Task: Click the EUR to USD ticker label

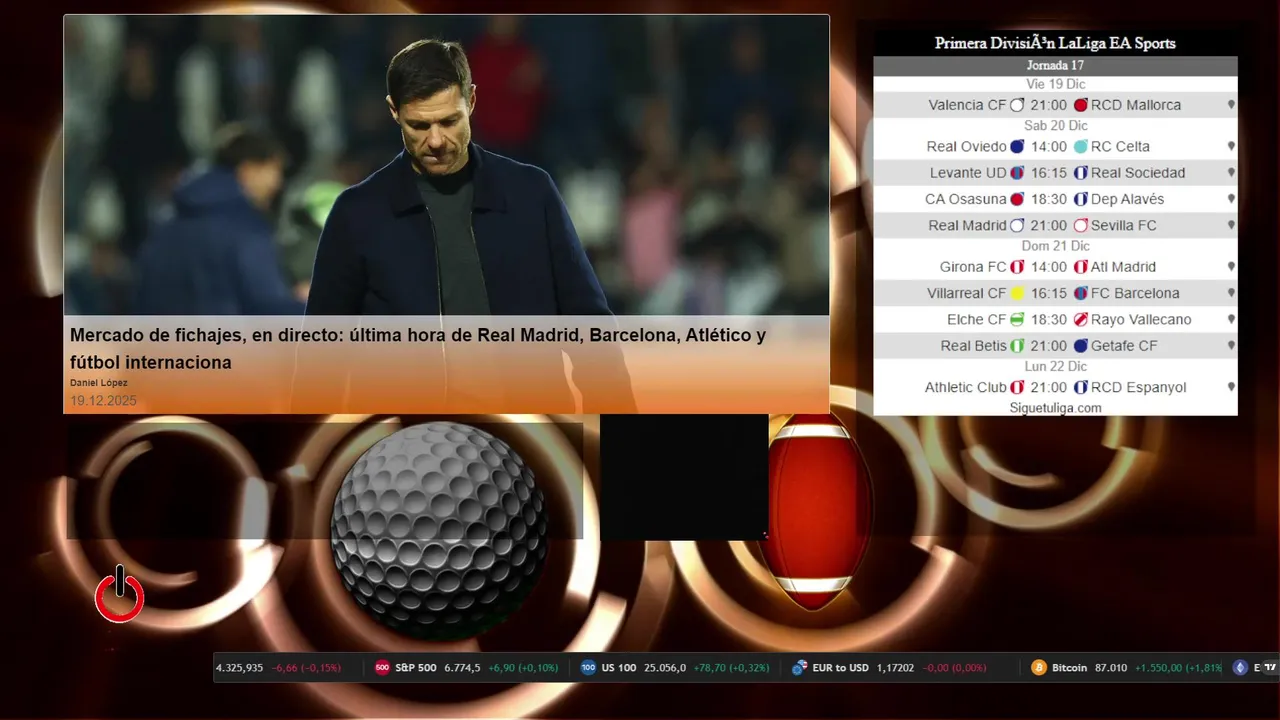Action: (x=840, y=668)
